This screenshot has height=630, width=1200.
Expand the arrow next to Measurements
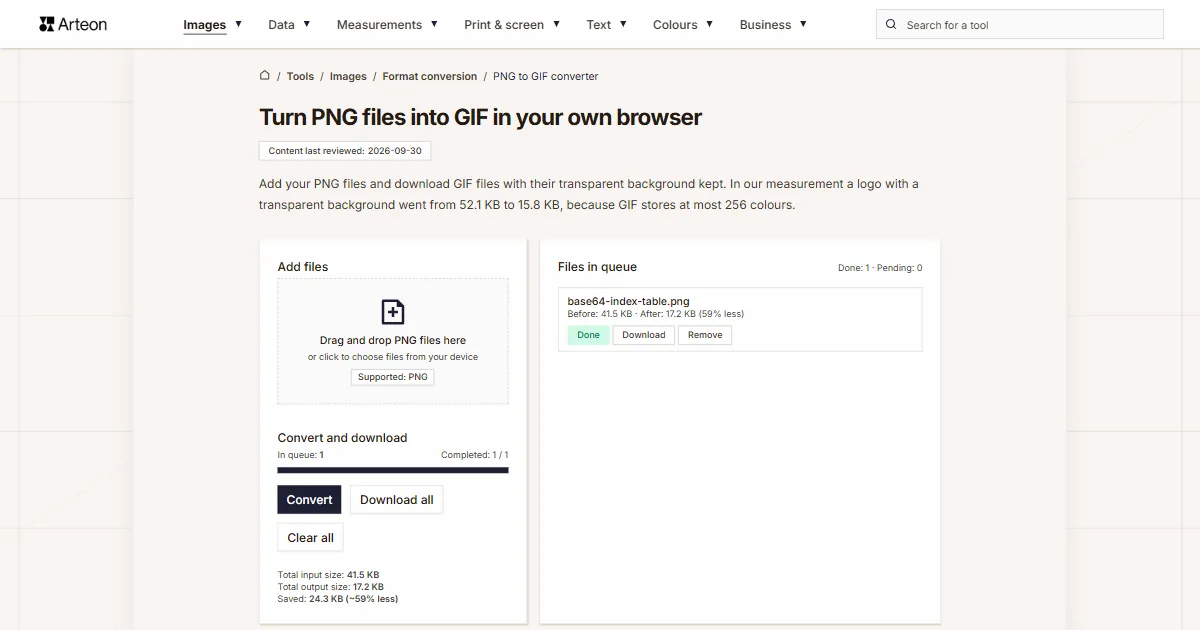click(x=434, y=24)
